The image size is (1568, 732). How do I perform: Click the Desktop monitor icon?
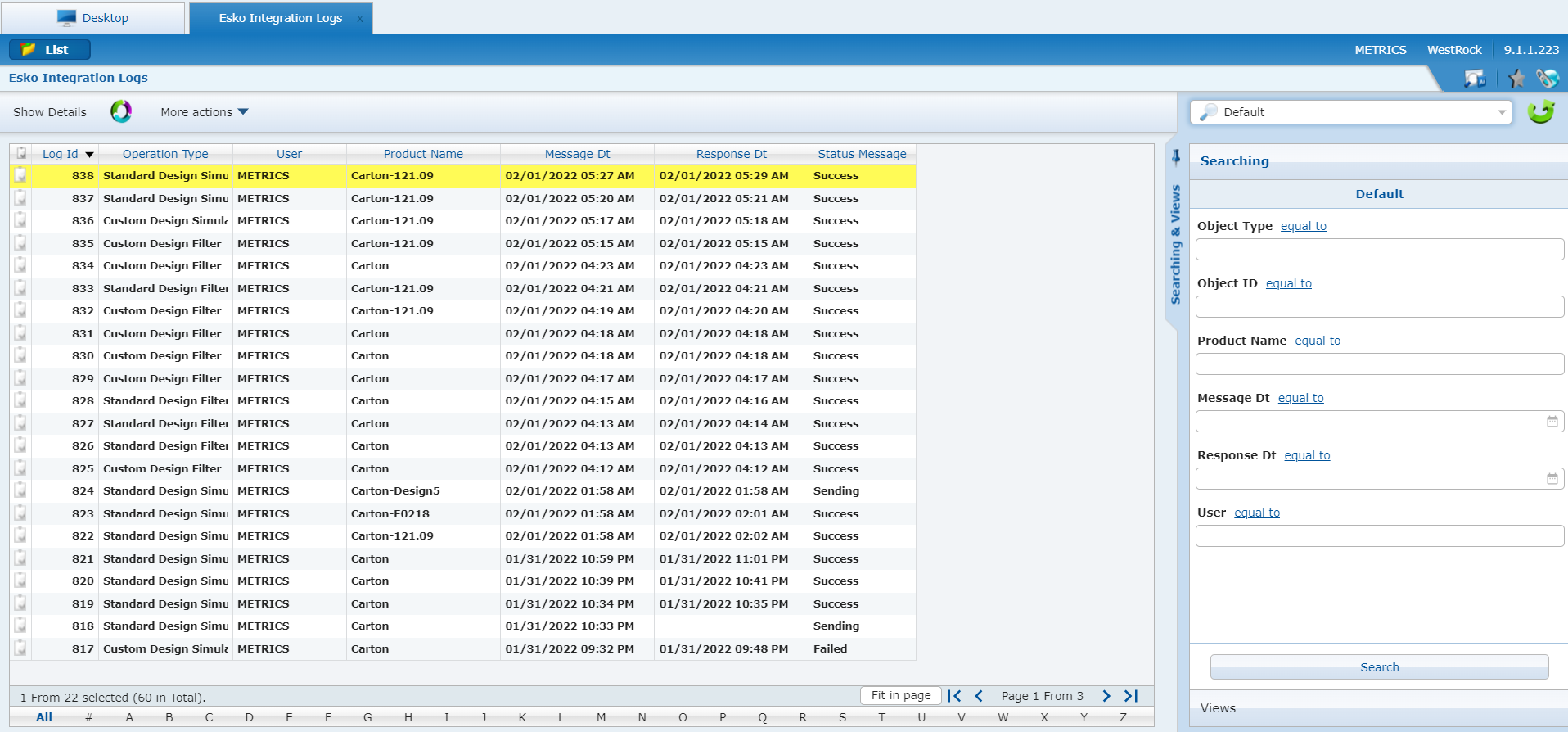[66, 18]
